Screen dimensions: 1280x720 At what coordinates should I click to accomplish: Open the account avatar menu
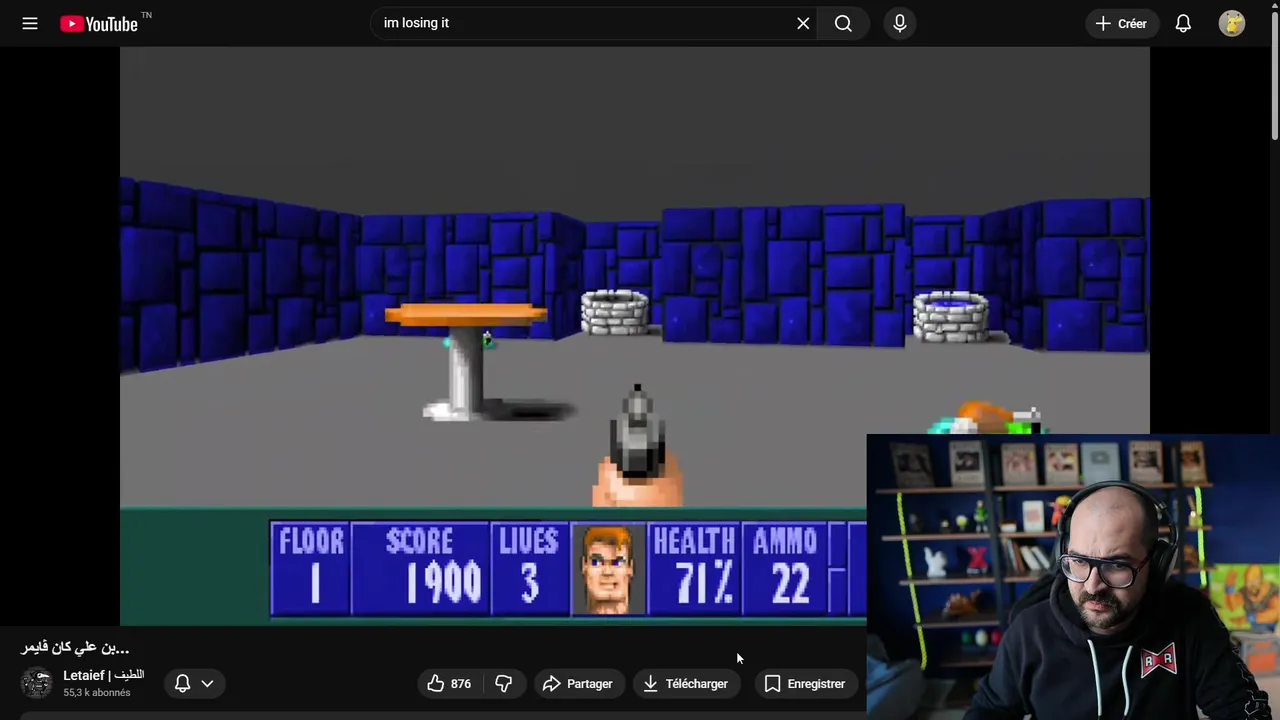pos(1232,23)
